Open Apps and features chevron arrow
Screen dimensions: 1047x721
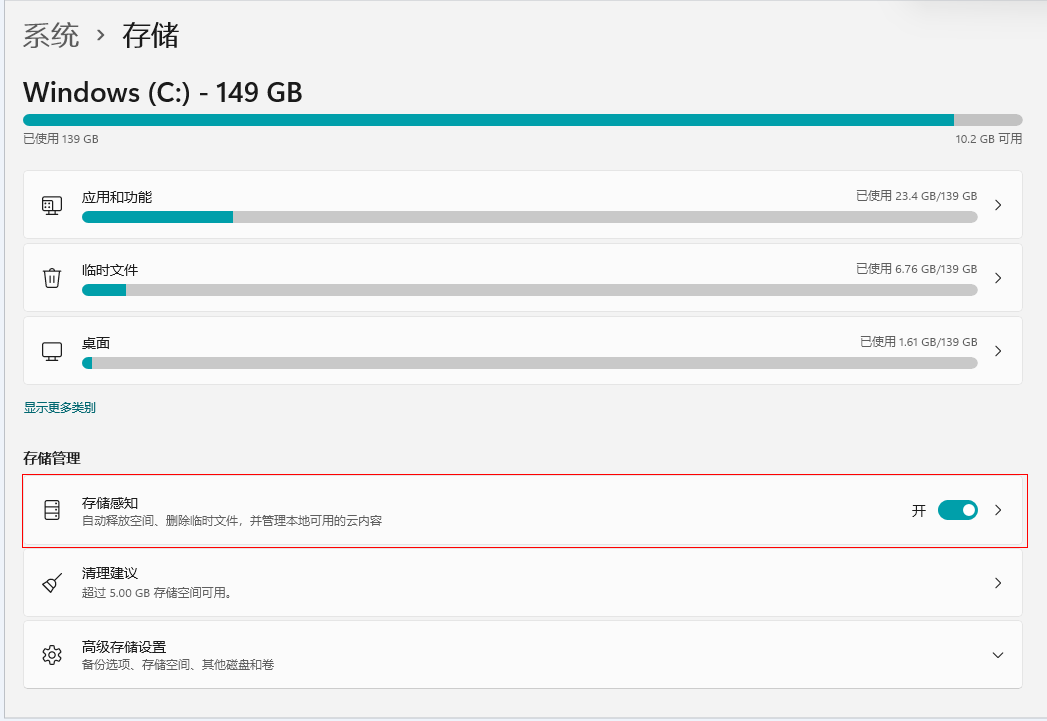click(998, 205)
